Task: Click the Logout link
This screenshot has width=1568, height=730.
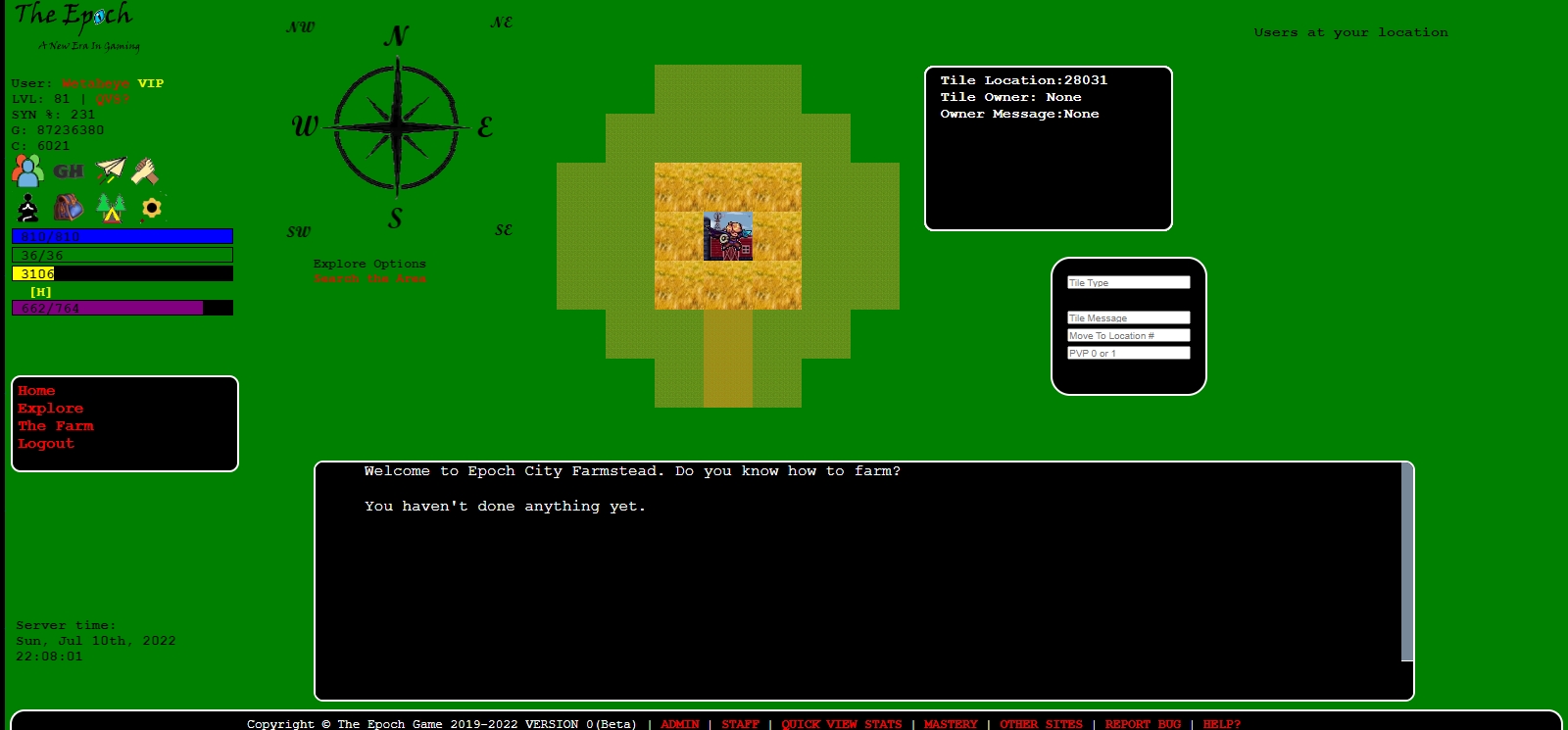Action: [46, 444]
